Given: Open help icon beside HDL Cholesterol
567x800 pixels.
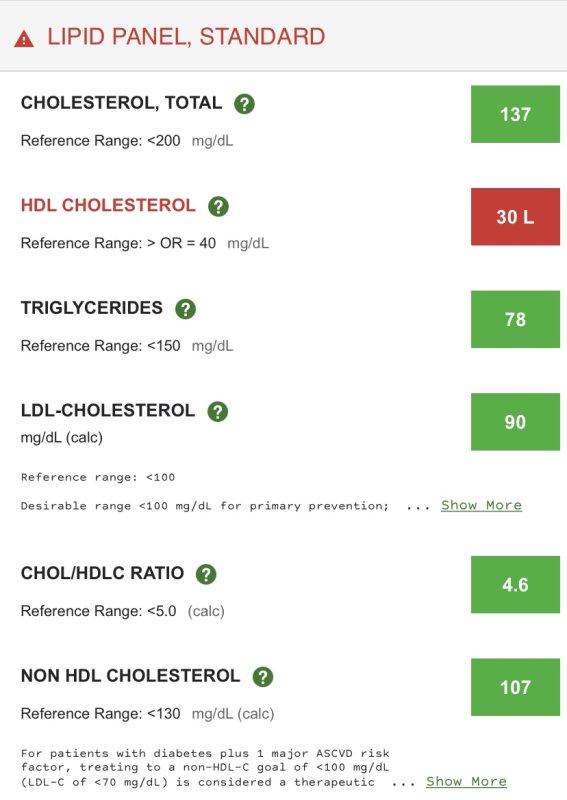Looking at the screenshot, I should pyautogui.click(x=218, y=207).
